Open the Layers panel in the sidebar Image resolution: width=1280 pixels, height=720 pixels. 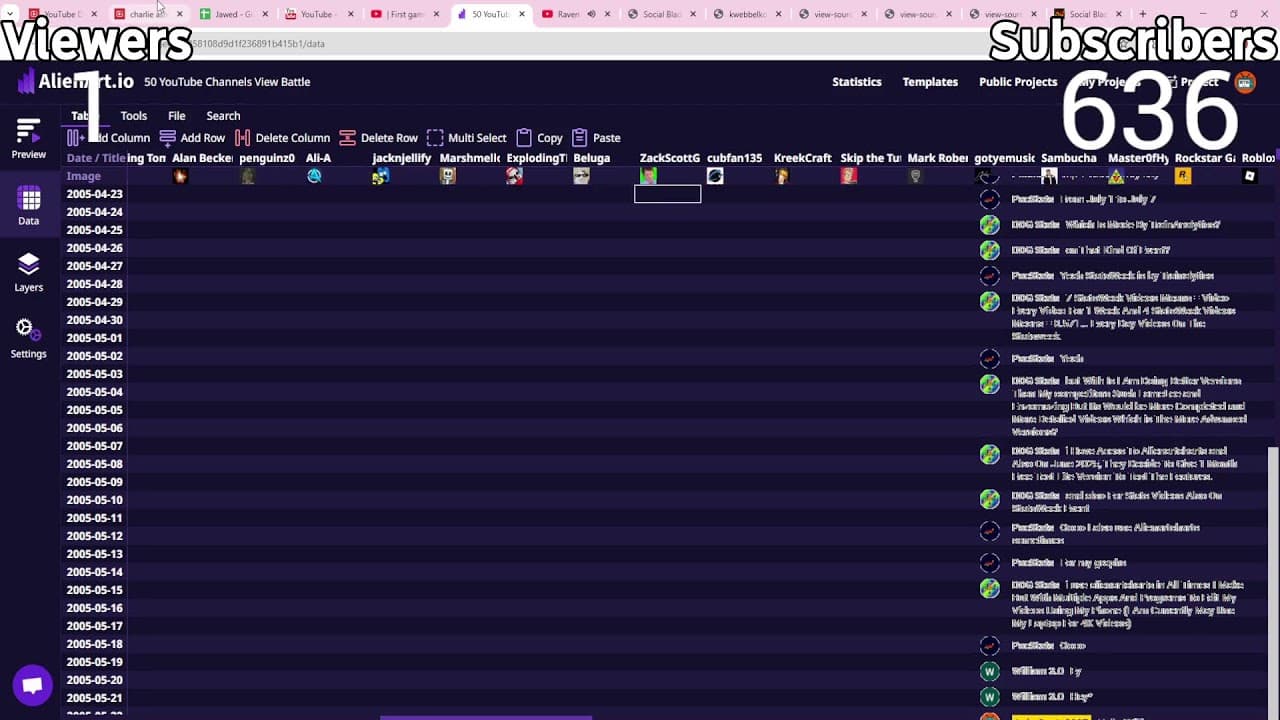(x=28, y=272)
